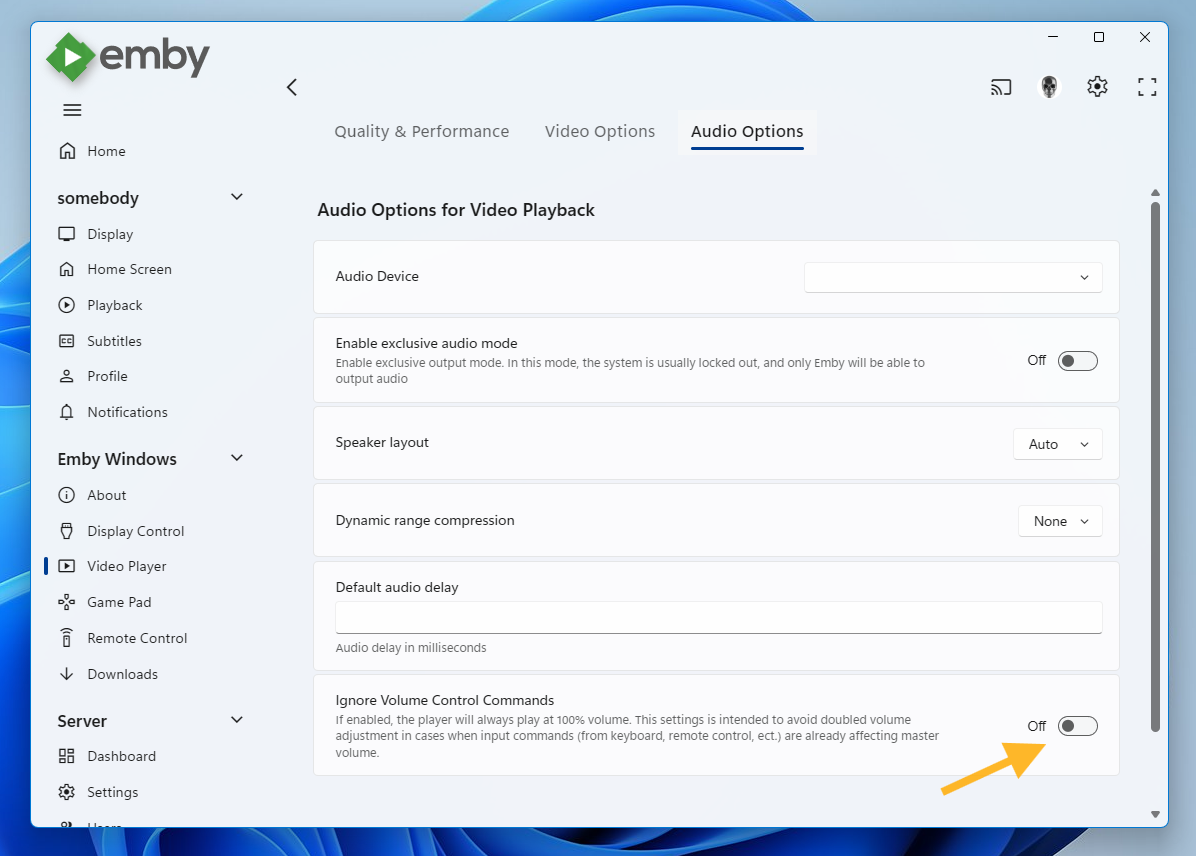Maximize the Emby window

tap(1098, 37)
